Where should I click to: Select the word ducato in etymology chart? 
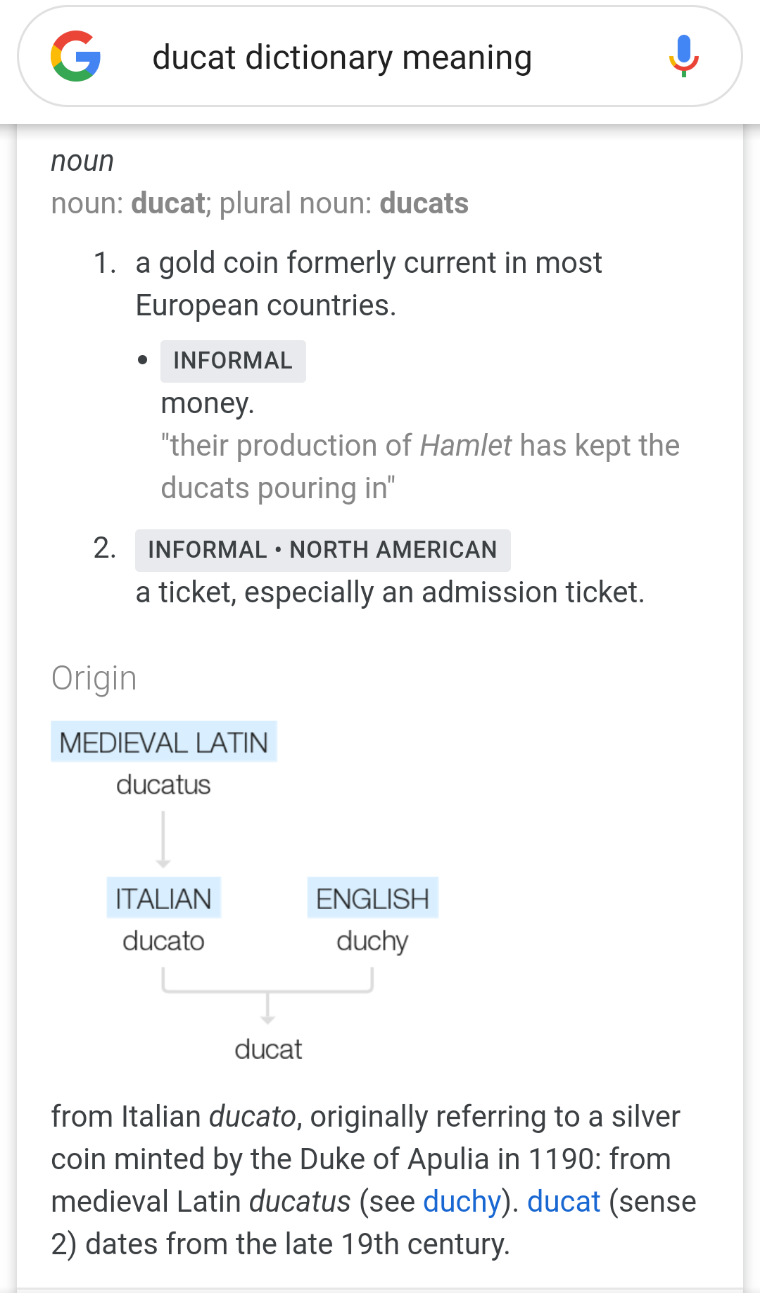pos(164,941)
